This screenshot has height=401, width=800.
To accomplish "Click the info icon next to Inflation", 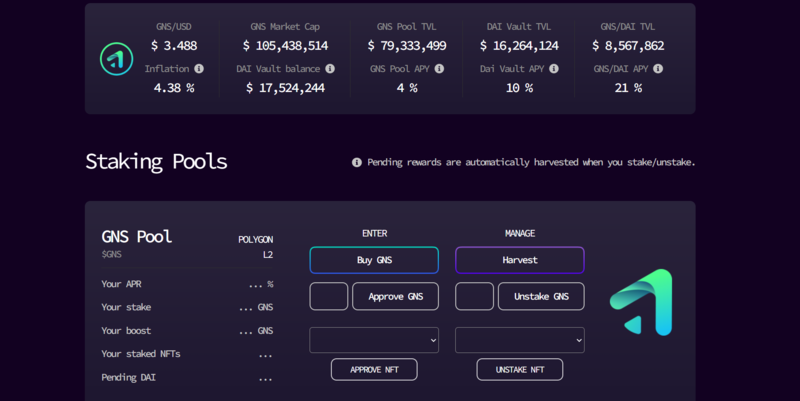I will click(199, 68).
